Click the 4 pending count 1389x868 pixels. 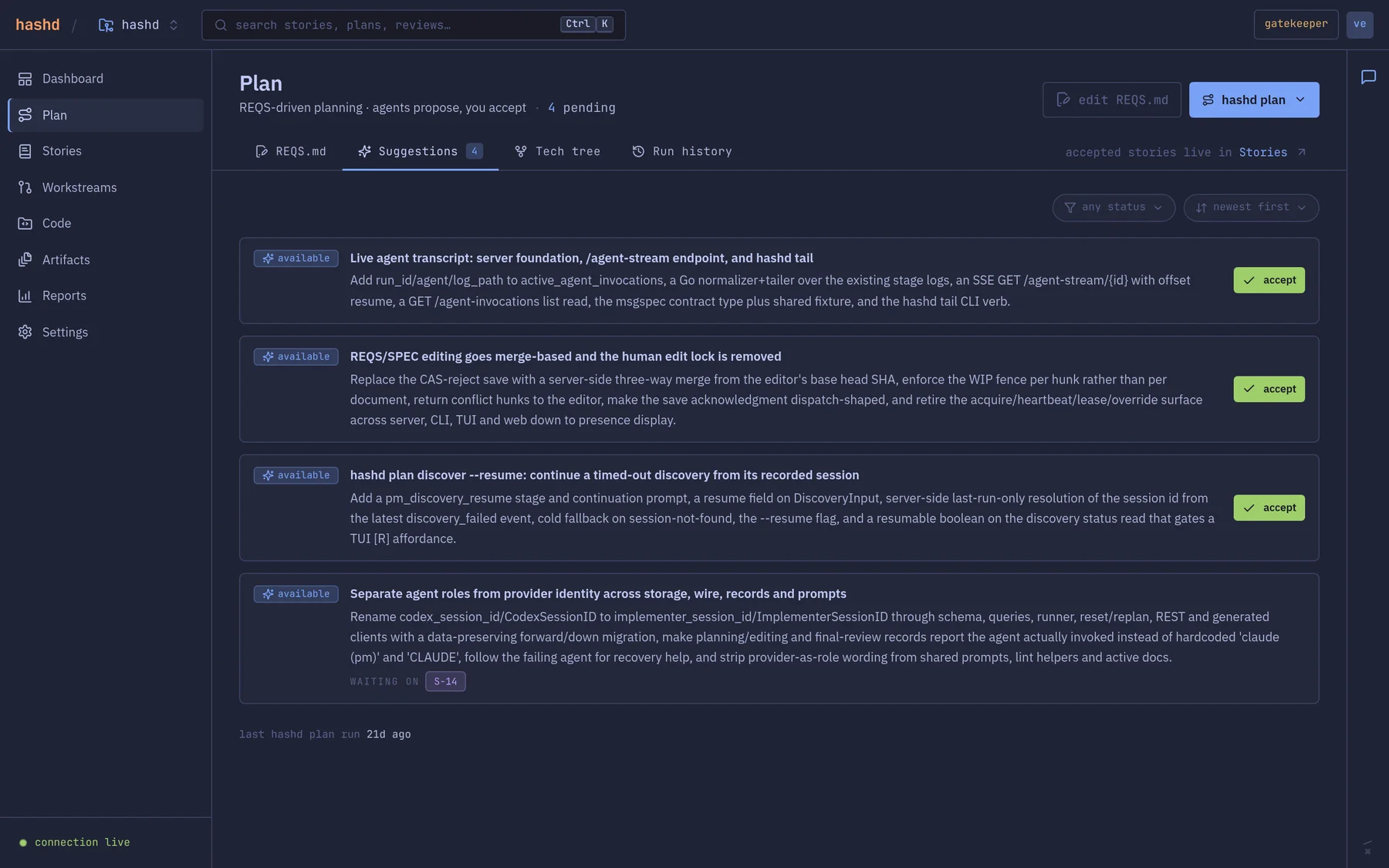click(x=582, y=108)
